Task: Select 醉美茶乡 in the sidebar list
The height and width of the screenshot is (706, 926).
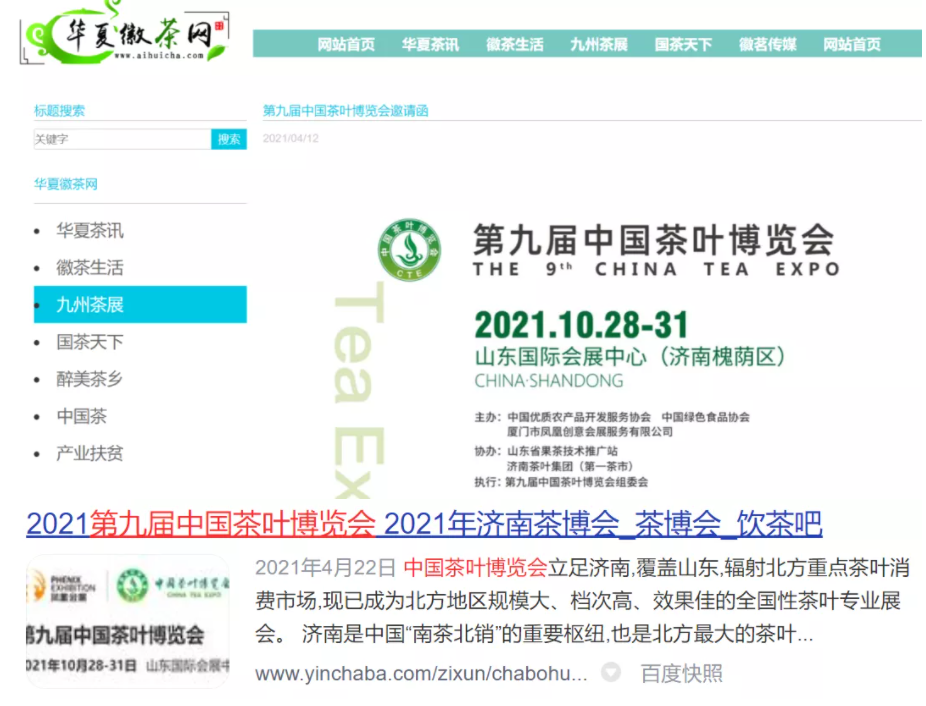Action: pyautogui.click(x=90, y=379)
